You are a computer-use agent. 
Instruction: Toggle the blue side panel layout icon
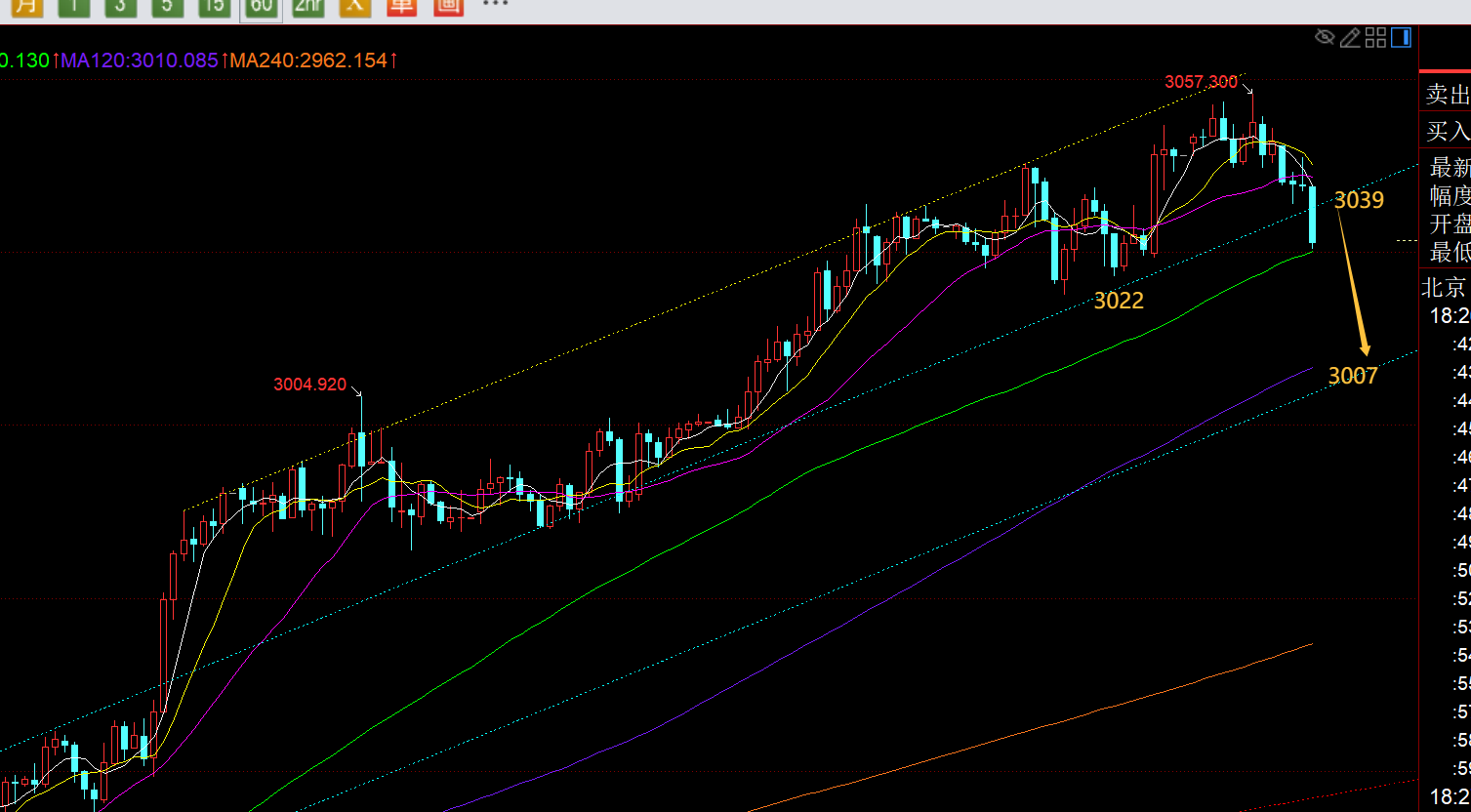point(1402,38)
